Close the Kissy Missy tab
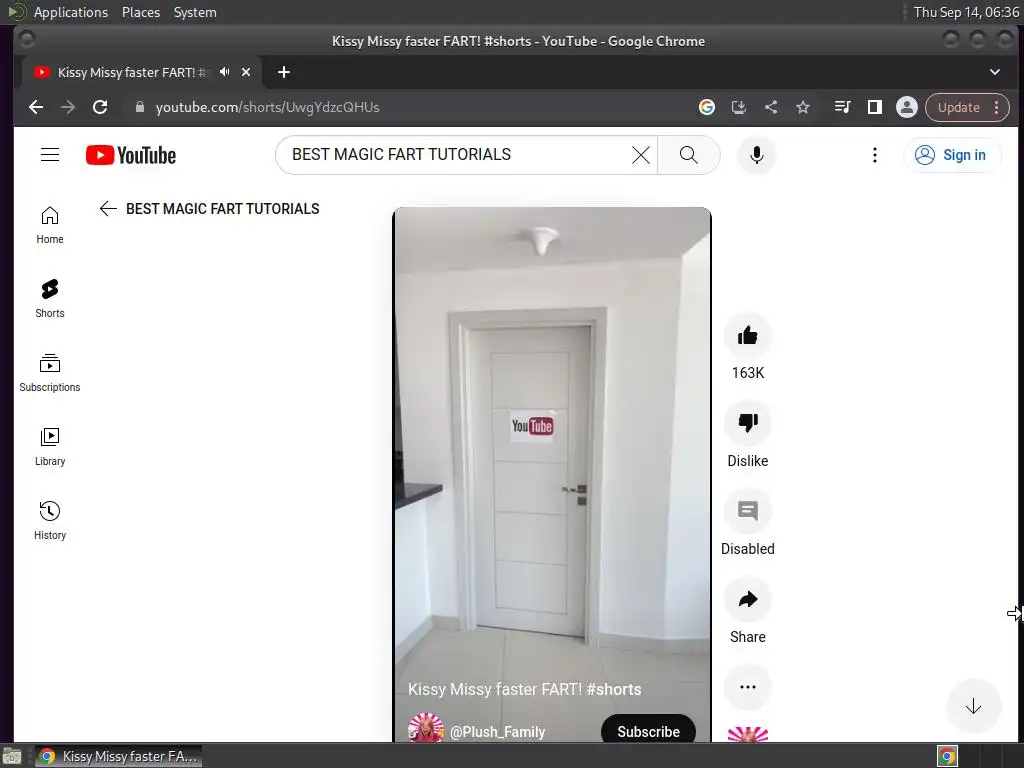The image size is (1024, 768). tap(246, 72)
